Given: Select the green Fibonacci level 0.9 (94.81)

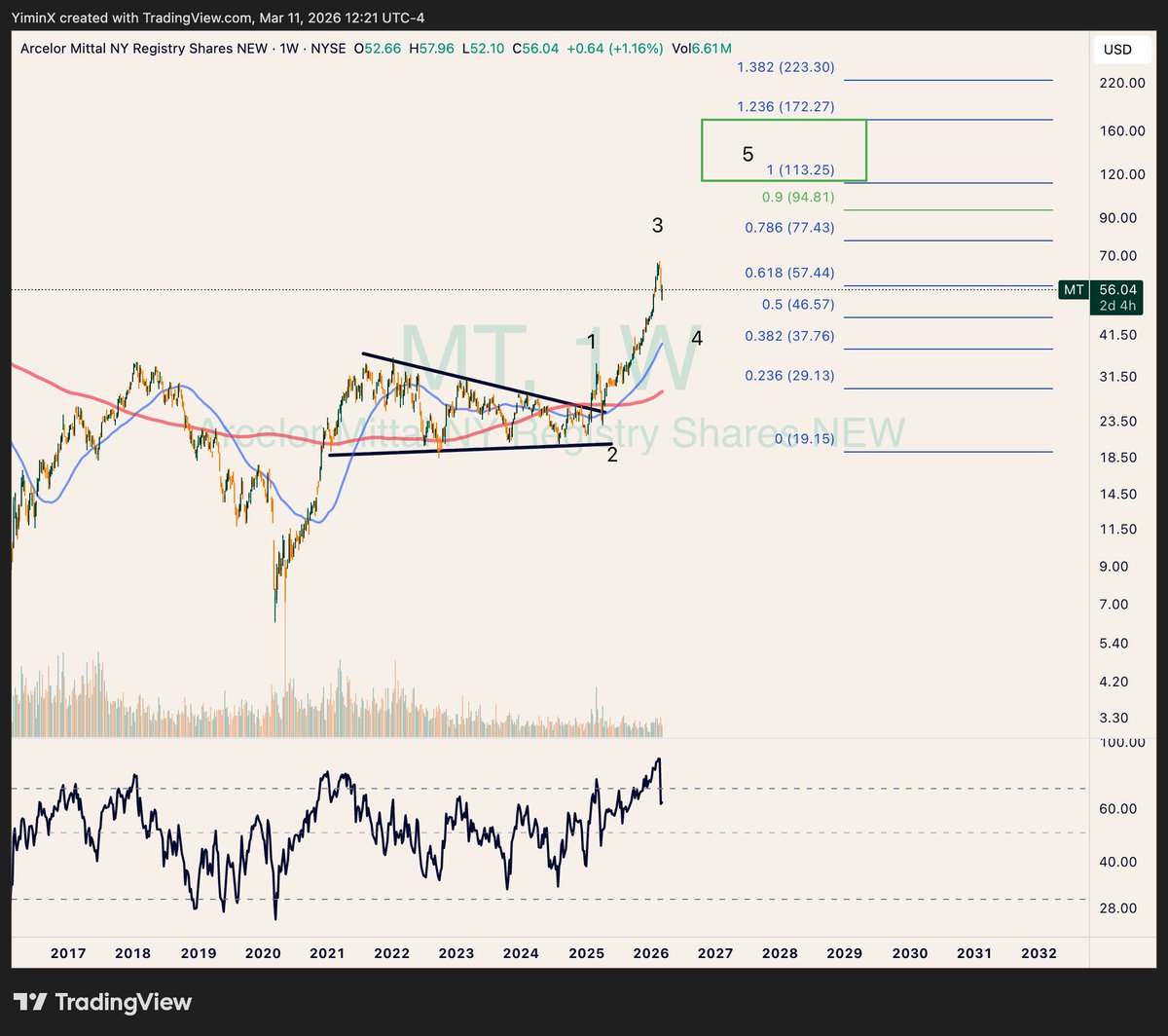Looking at the screenshot, I should pos(796,197).
